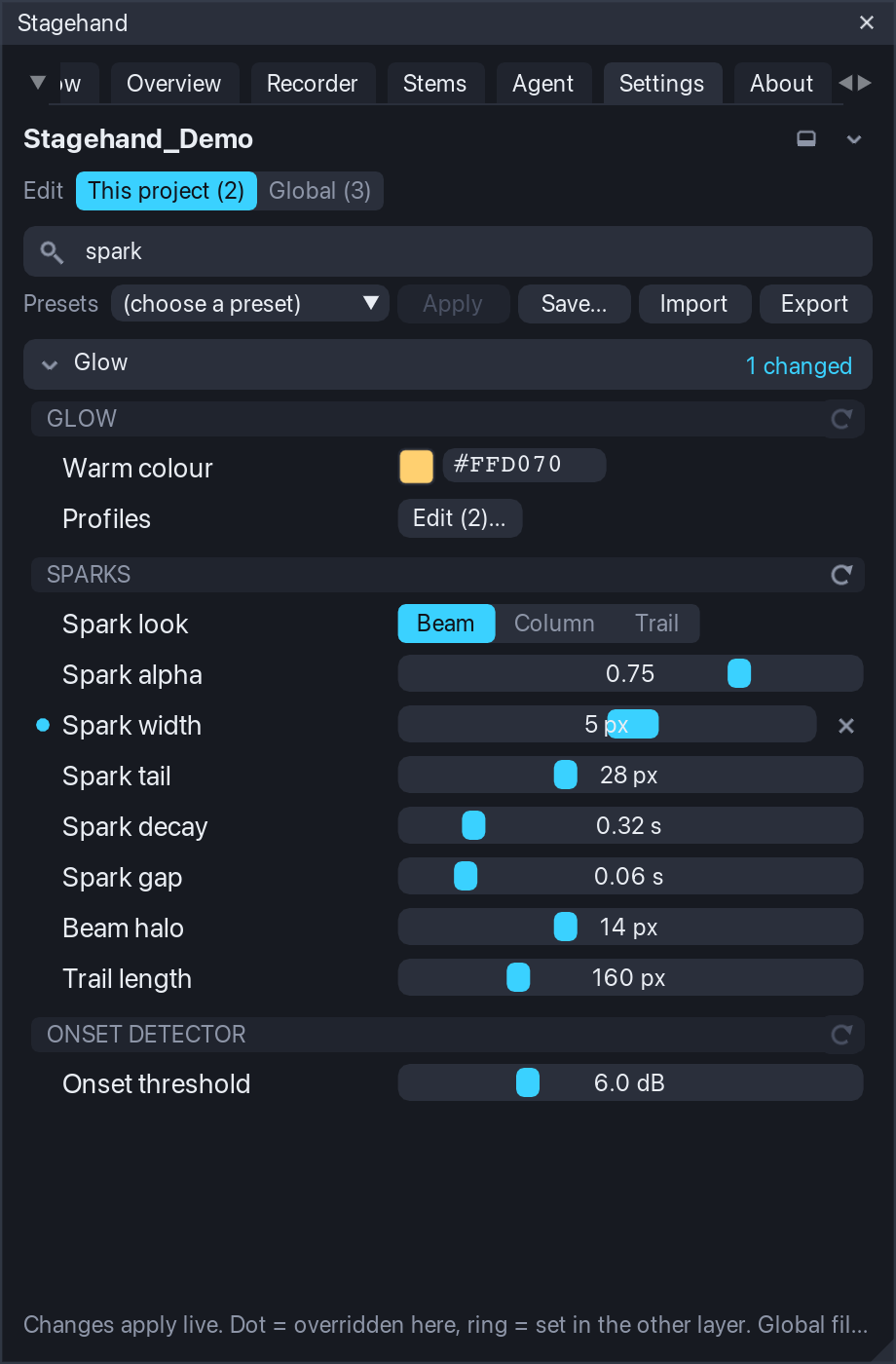Click the Trail length label
Viewport: 896px width, 1364px height.
tap(128, 979)
